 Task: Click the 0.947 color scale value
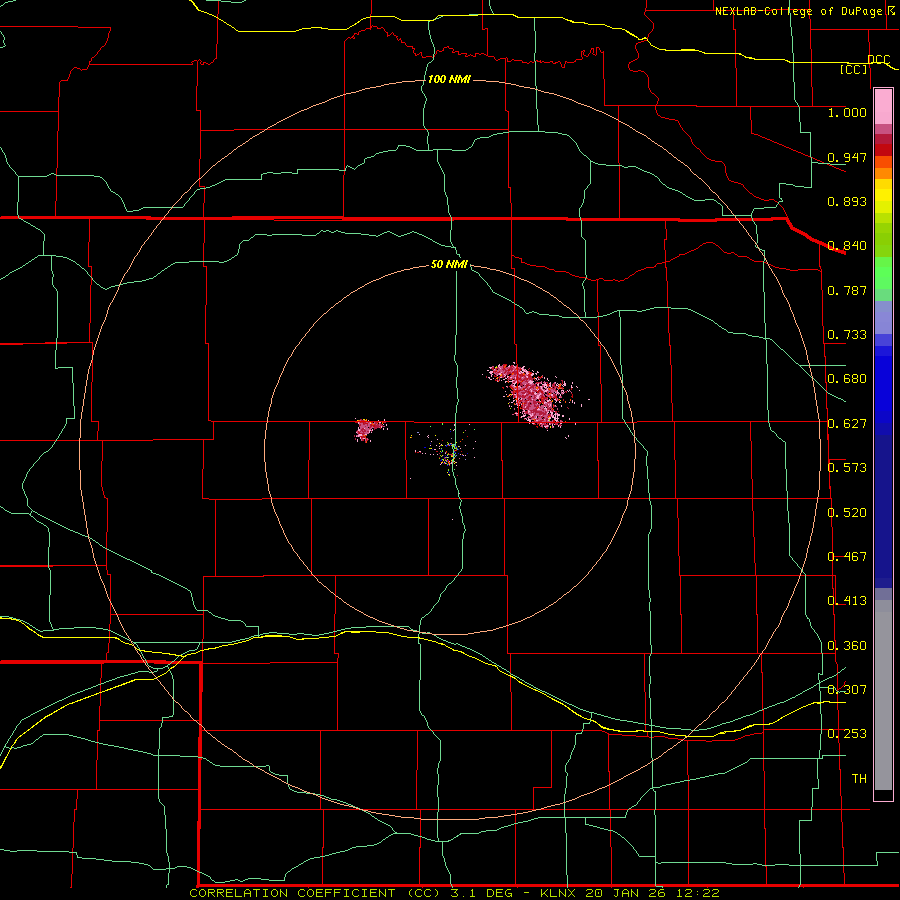[847, 157]
